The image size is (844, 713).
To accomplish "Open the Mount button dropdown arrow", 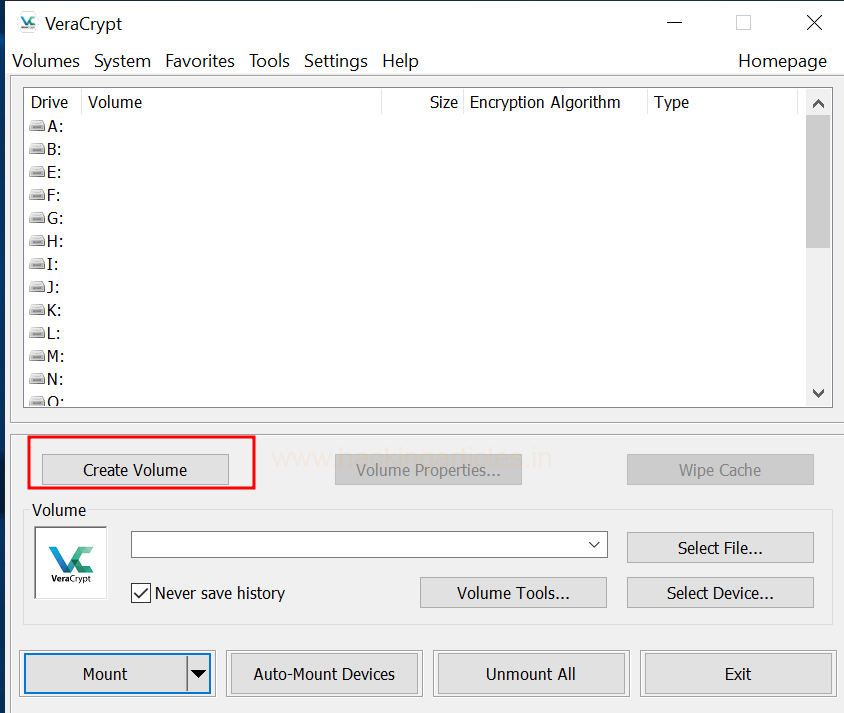I will (199, 673).
